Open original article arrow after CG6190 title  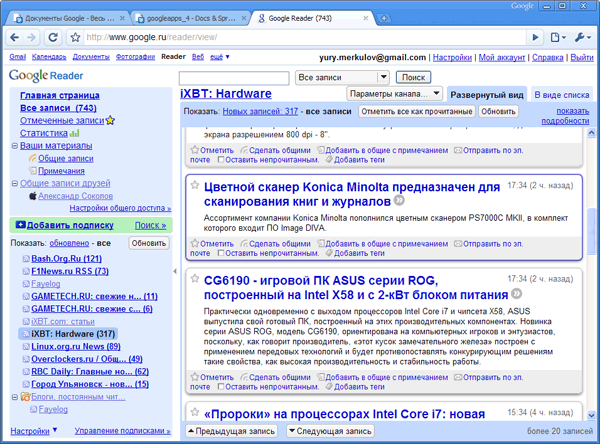[x=517, y=294]
